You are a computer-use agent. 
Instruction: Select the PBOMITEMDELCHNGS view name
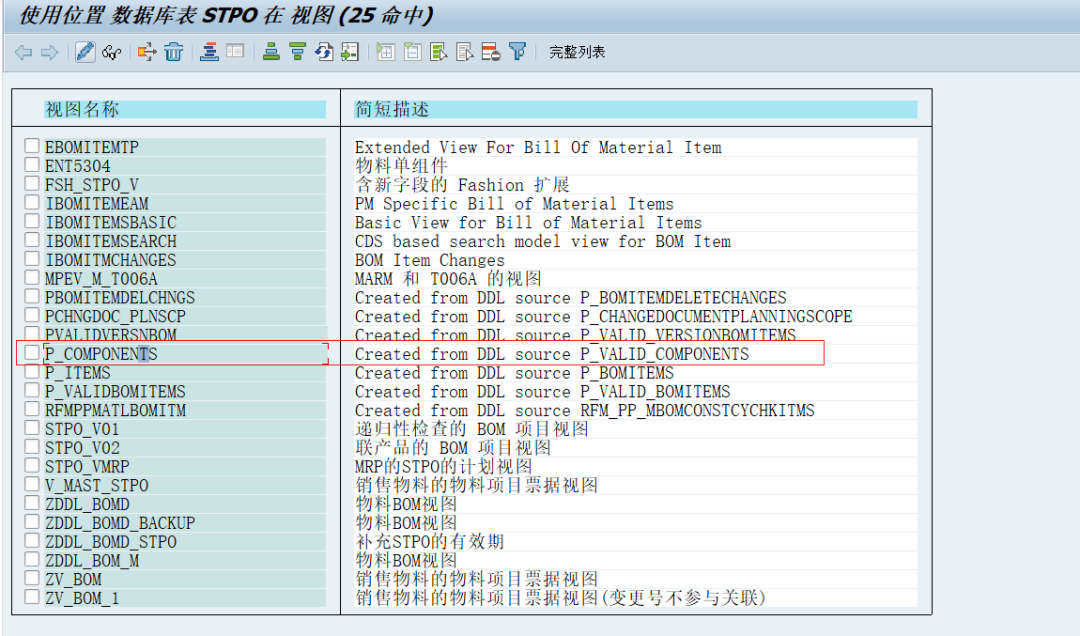[120, 298]
